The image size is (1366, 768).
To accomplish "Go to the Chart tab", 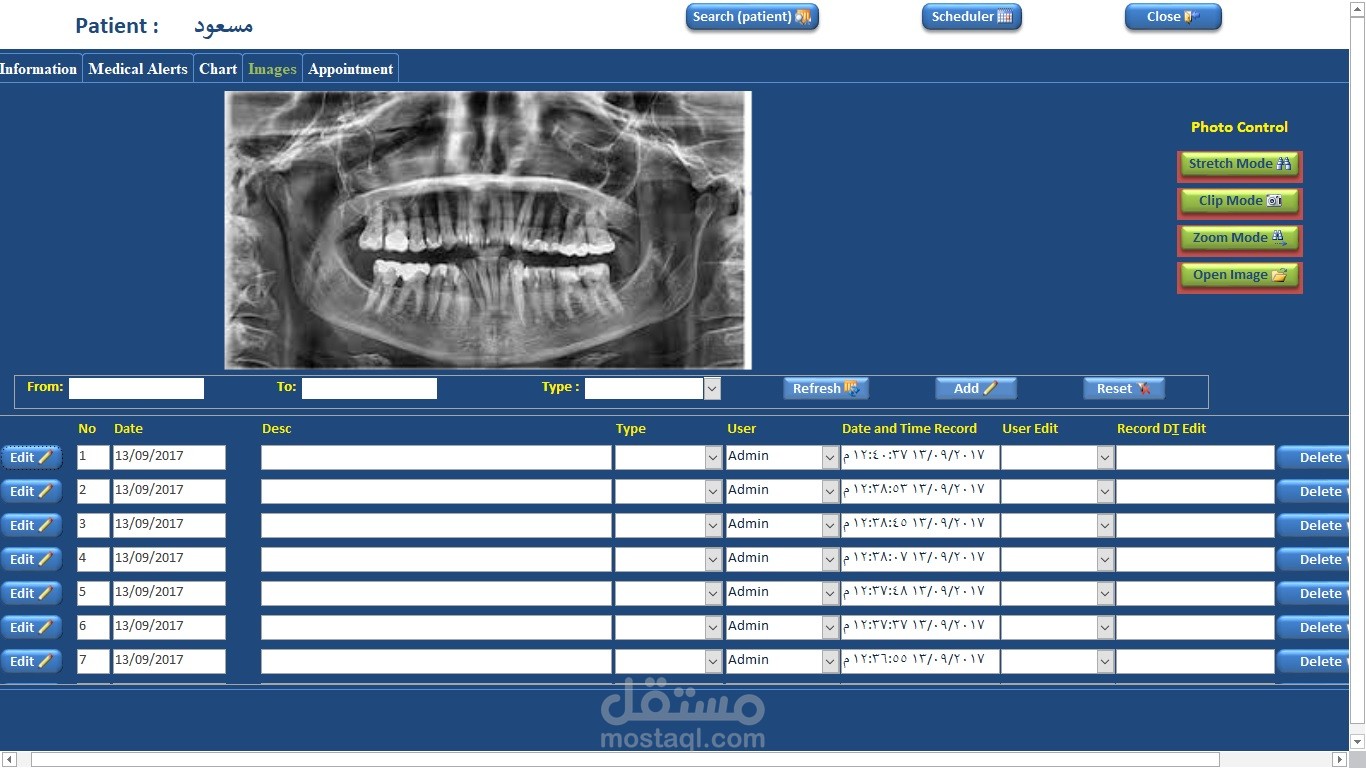I will point(218,69).
